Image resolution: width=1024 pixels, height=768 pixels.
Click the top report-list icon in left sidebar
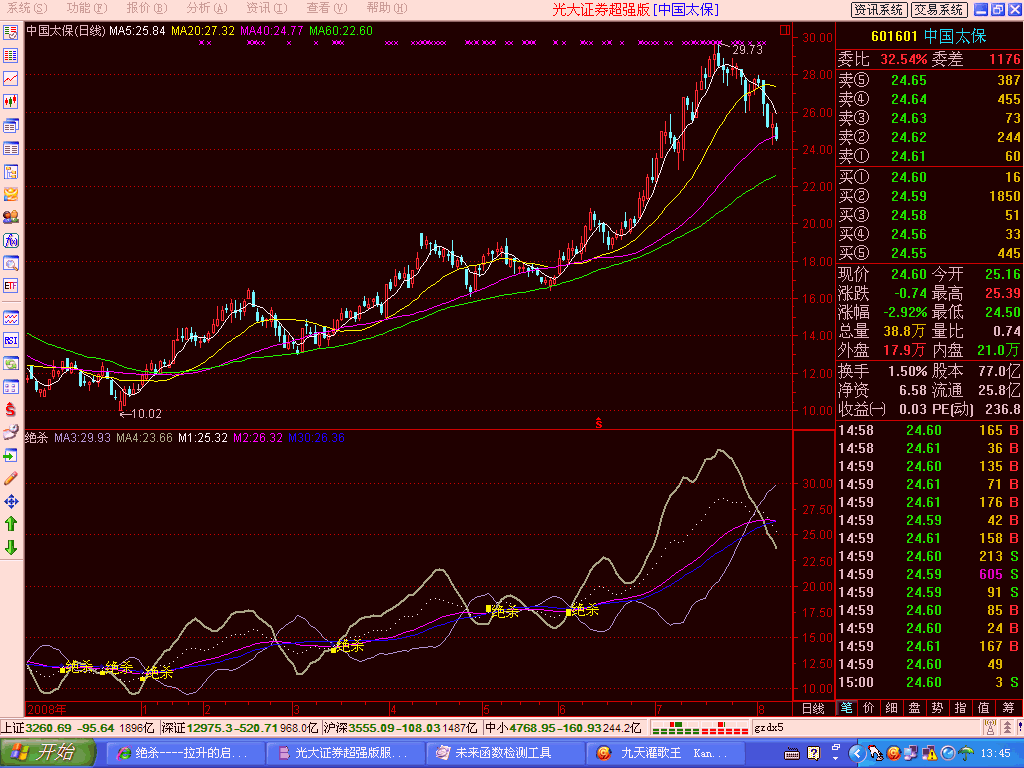[x=10, y=33]
